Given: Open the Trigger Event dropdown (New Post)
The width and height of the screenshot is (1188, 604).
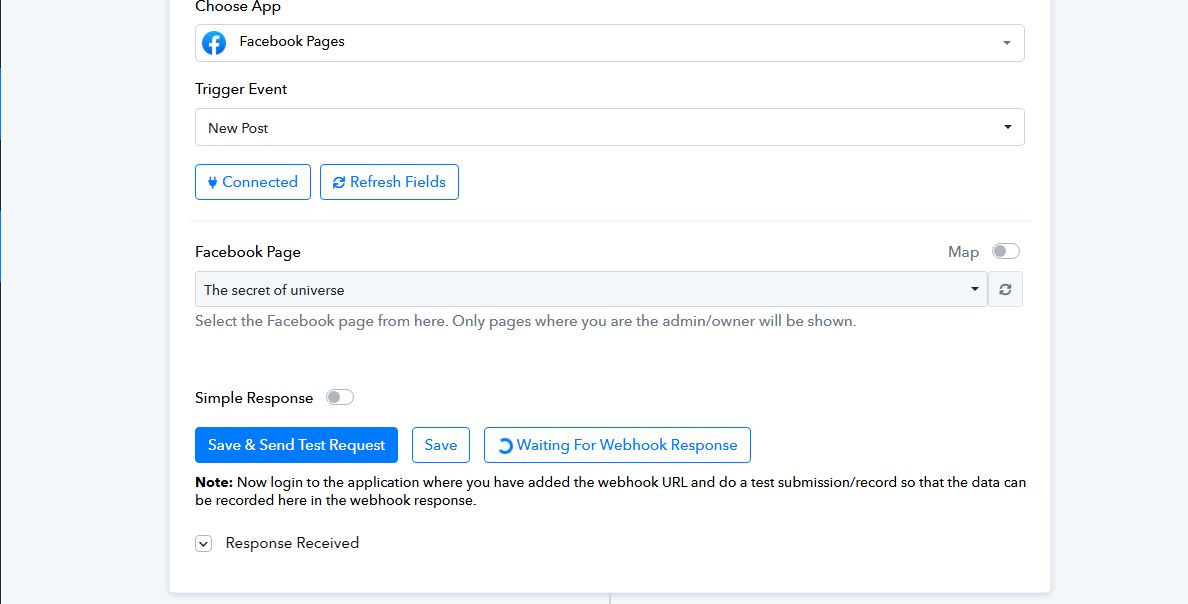Looking at the screenshot, I should pyautogui.click(x=609, y=127).
